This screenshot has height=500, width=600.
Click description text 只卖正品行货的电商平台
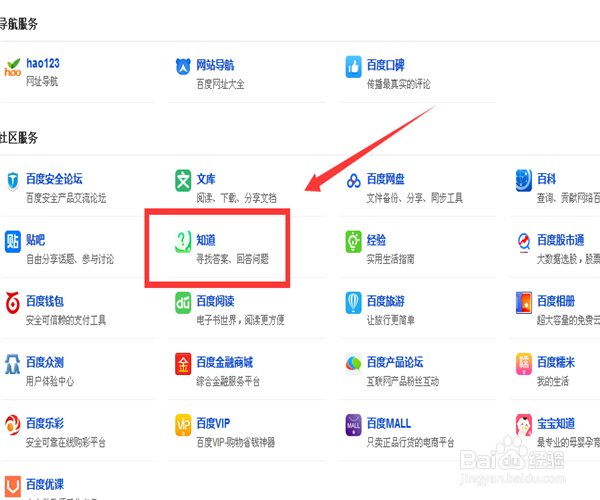[x=410, y=442]
